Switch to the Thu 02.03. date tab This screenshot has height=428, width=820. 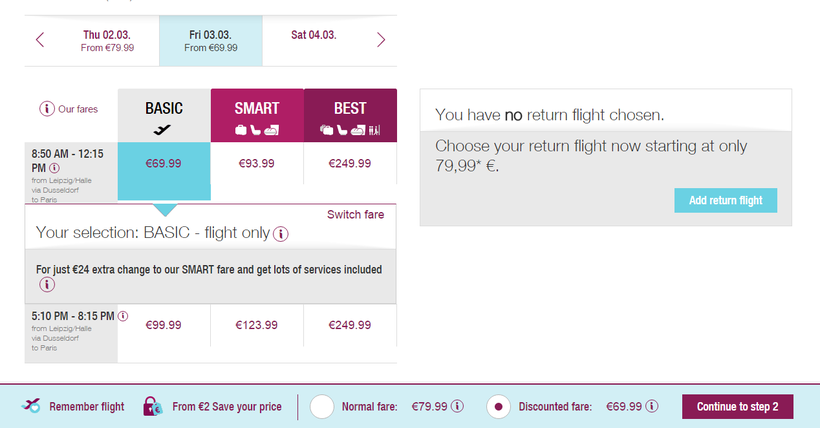pyautogui.click(x=106, y=40)
